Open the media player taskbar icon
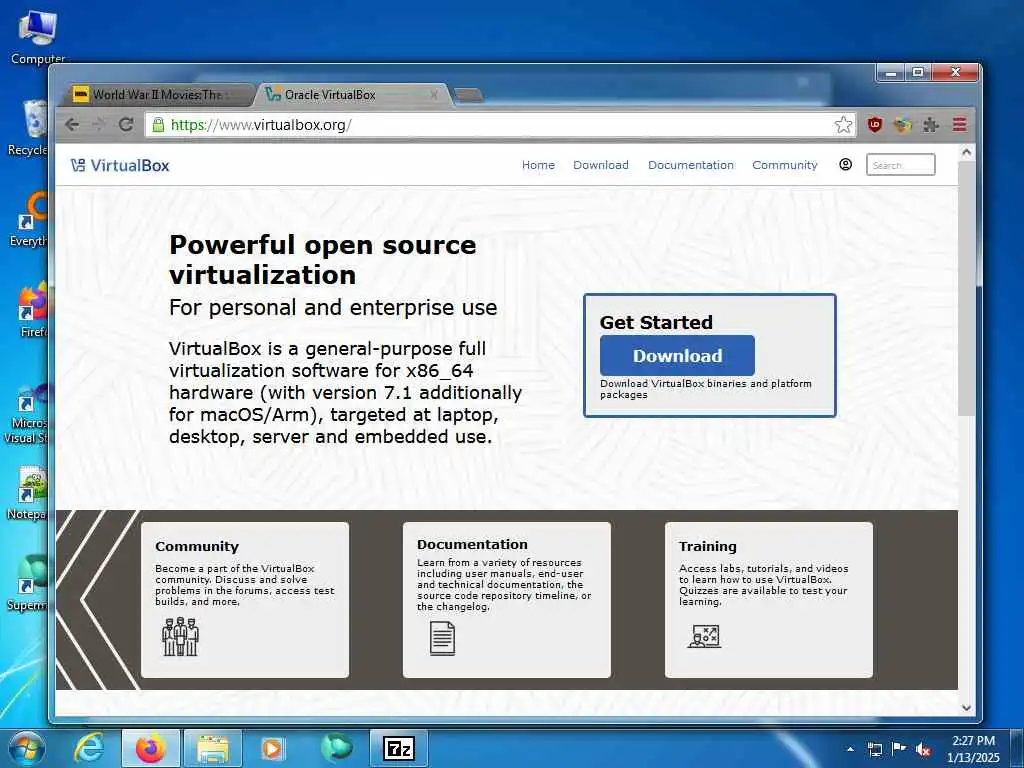The width and height of the screenshot is (1024, 768). point(272,748)
